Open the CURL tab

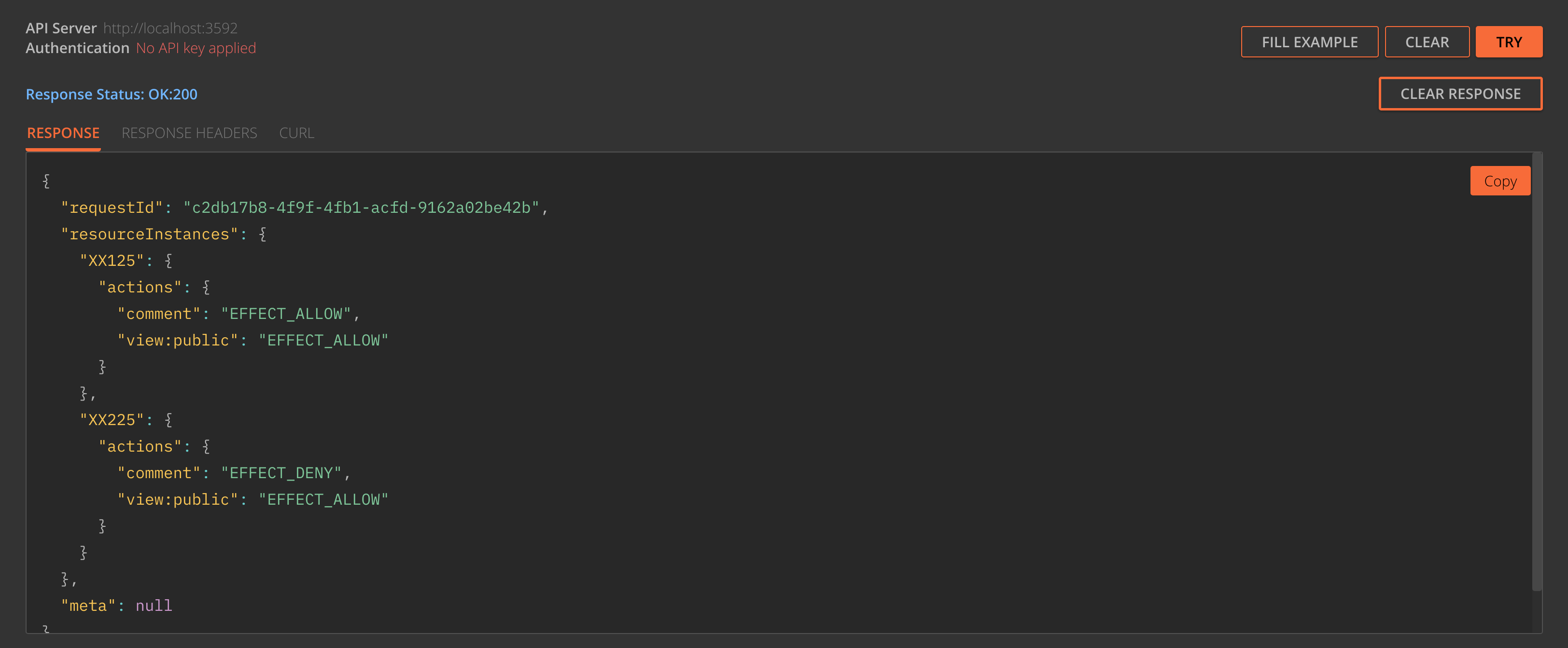click(x=296, y=133)
